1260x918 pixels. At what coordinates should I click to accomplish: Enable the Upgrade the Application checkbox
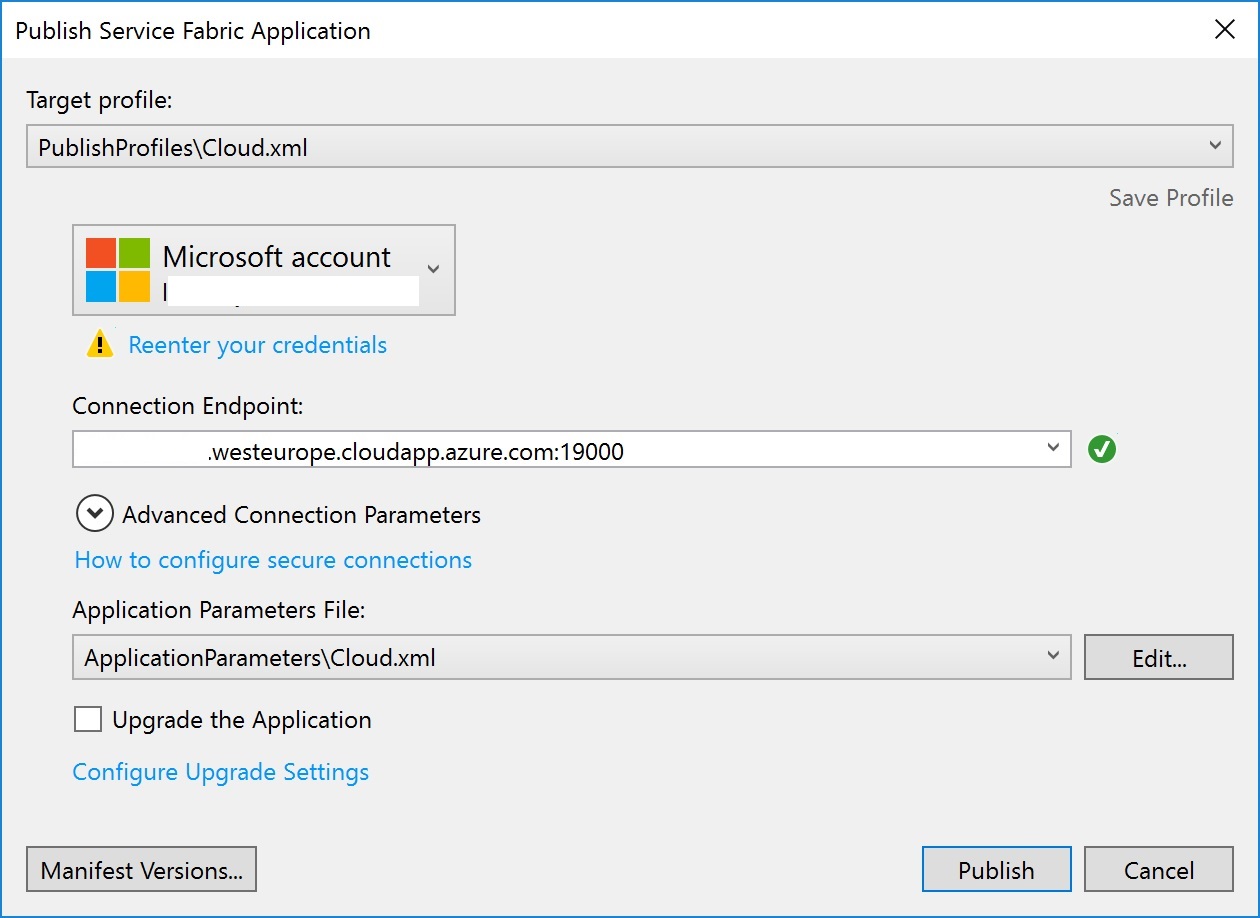click(x=88, y=719)
